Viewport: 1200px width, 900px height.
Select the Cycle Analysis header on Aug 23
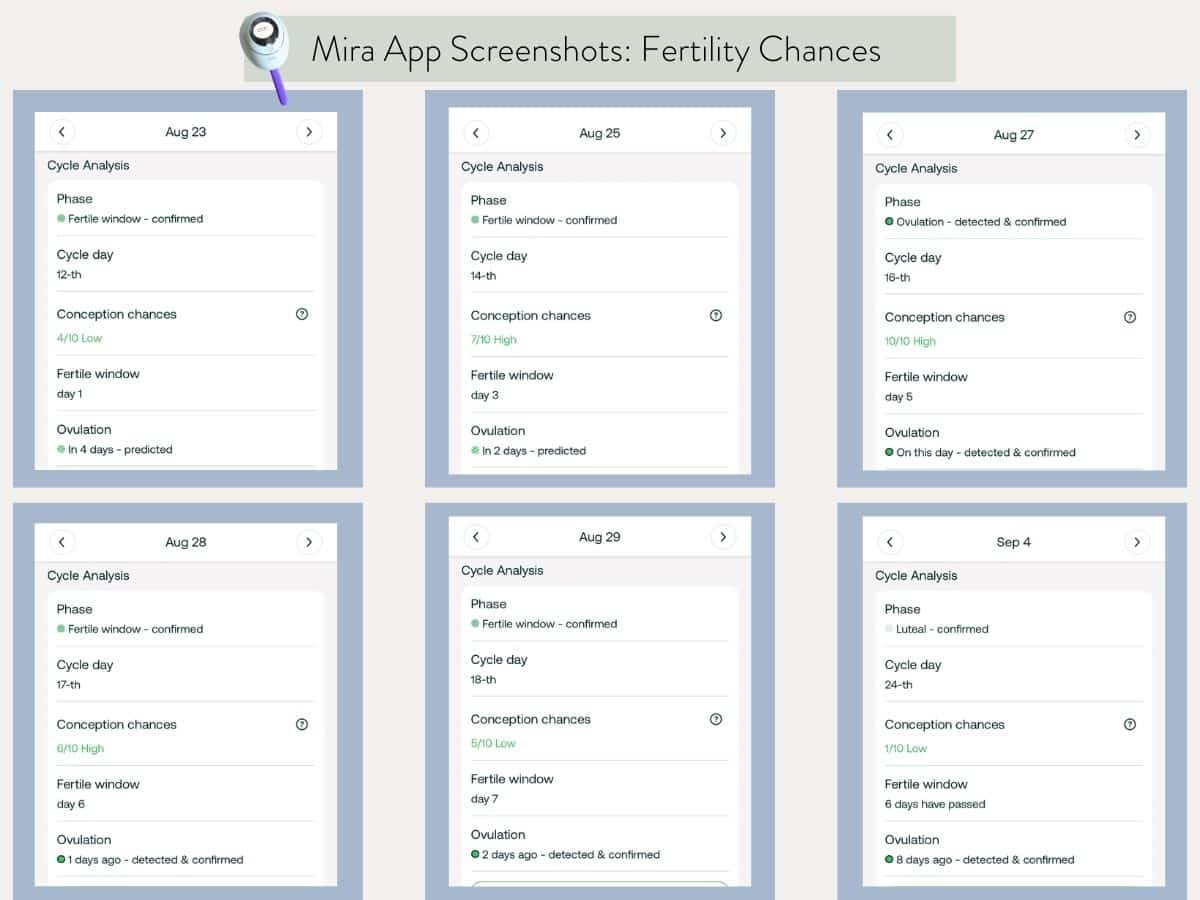[x=87, y=165]
